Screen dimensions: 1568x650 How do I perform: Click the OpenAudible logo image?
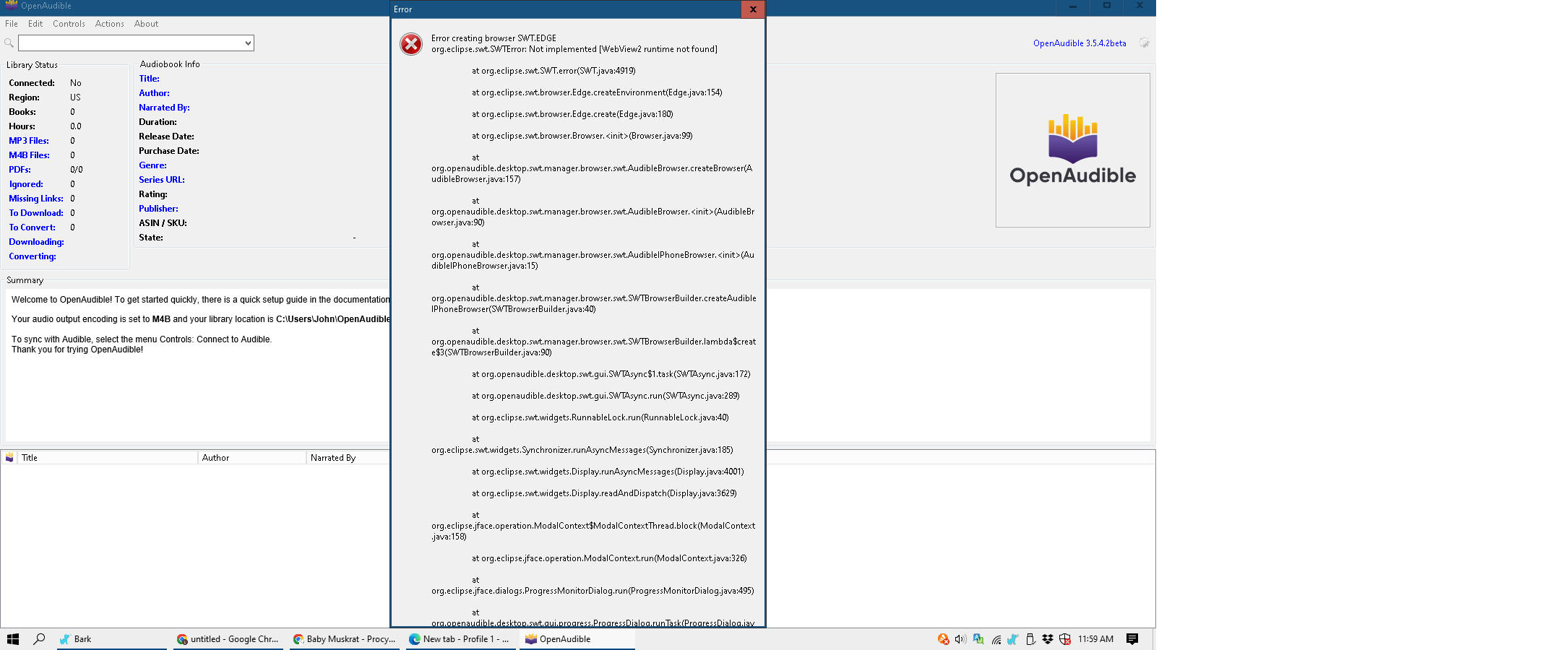point(1072,149)
